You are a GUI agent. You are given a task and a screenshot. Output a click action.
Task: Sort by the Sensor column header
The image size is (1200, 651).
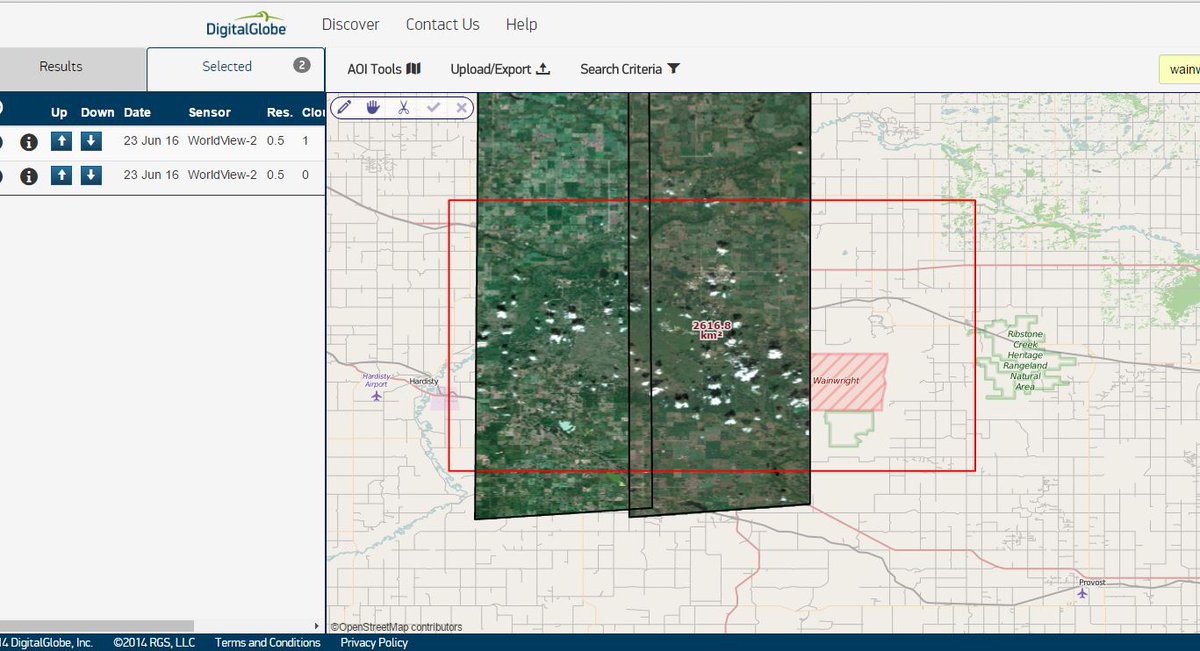click(209, 113)
